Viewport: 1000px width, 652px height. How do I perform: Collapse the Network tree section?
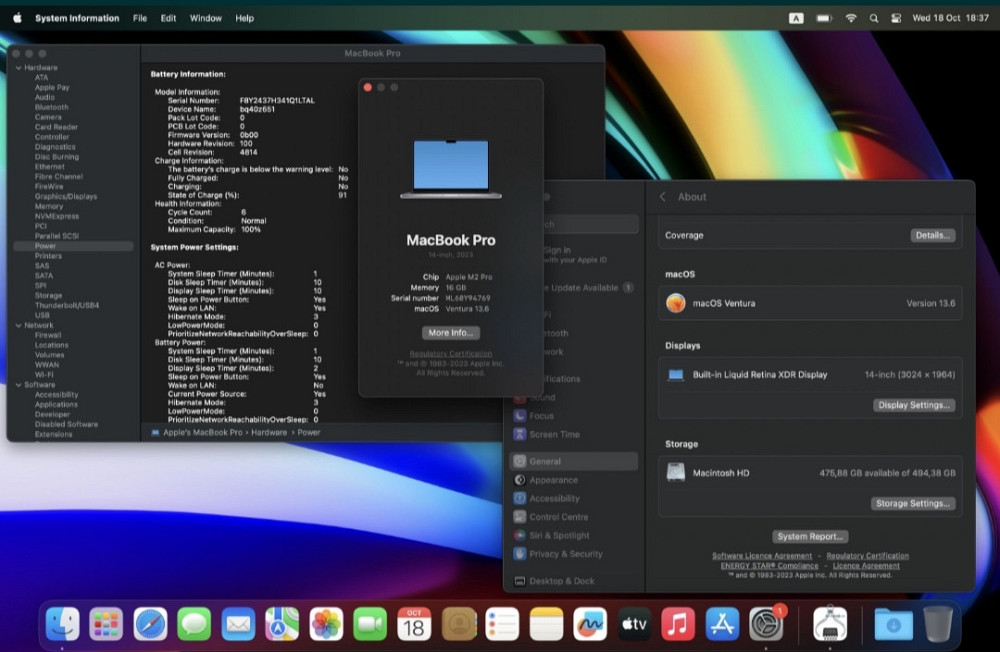pos(18,324)
